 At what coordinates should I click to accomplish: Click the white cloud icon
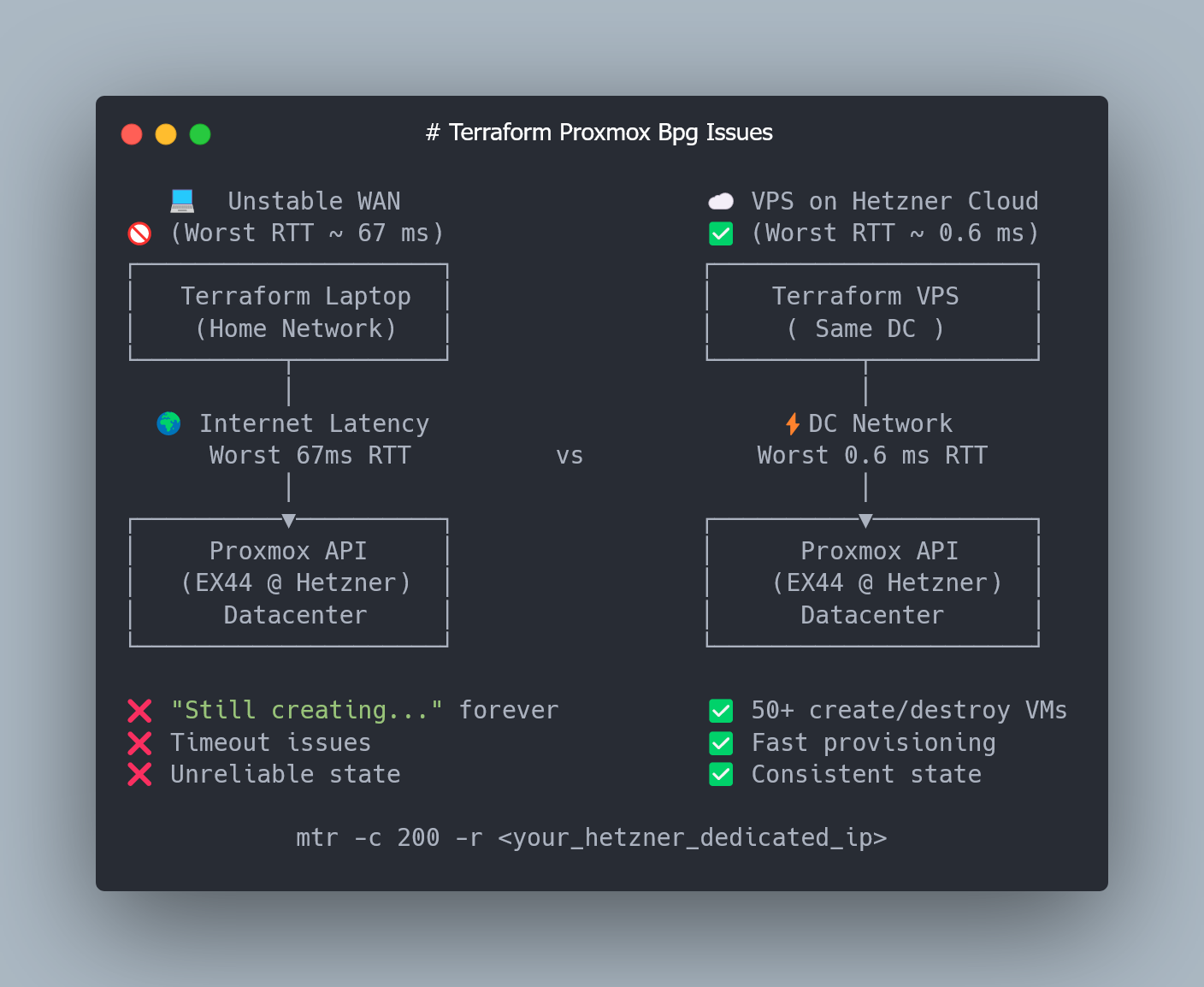pos(721,201)
